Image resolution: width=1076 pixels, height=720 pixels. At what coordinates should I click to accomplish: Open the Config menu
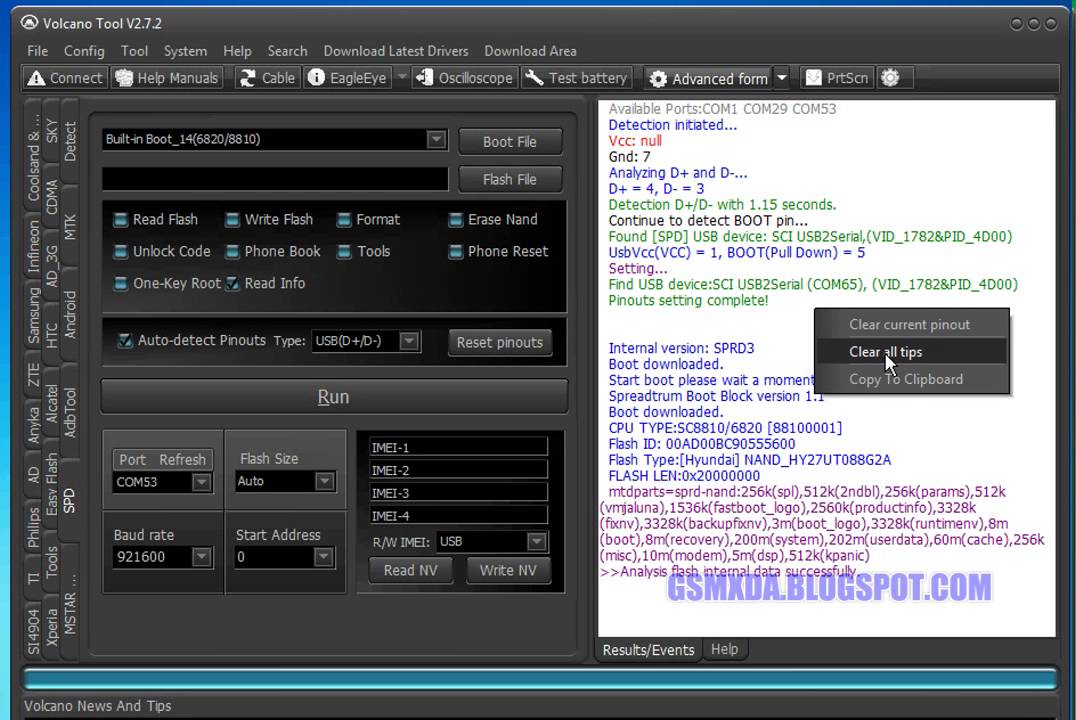click(84, 51)
